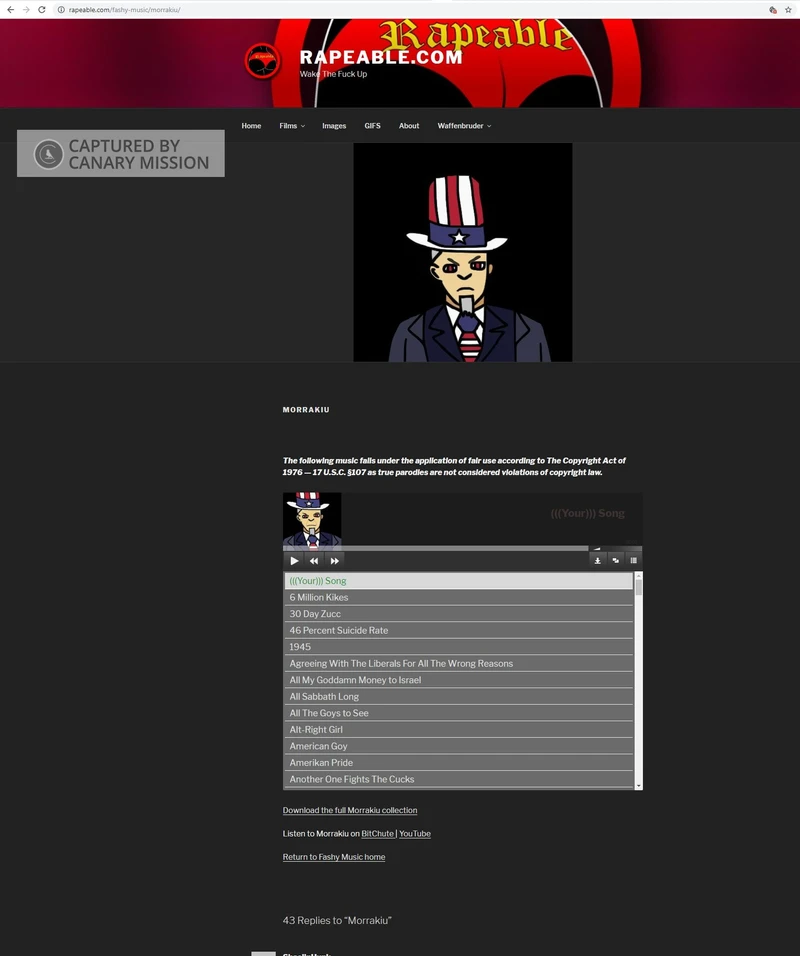
Task: Click the browser back arrow
Action: (x=11, y=9)
